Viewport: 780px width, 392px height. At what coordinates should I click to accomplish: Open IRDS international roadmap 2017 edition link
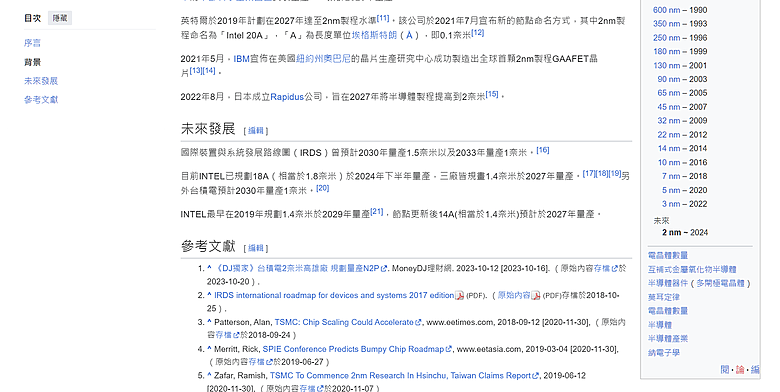334,295
